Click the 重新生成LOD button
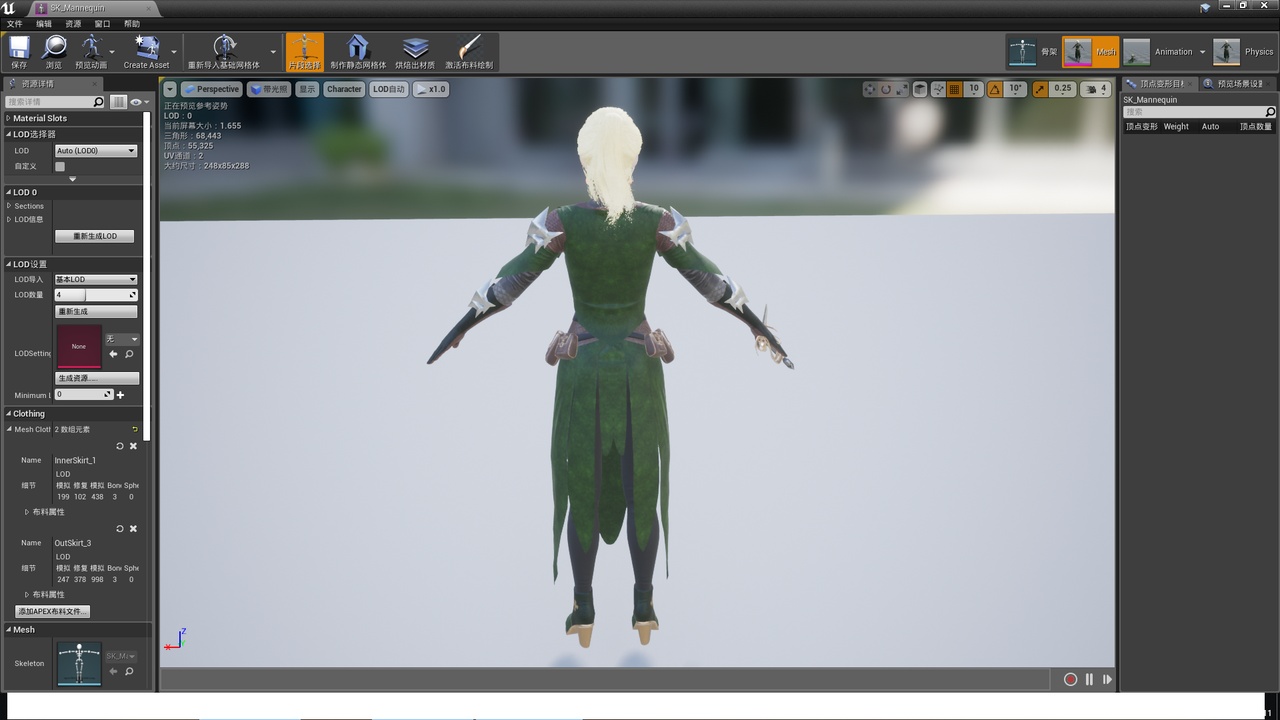This screenshot has width=1280, height=720. (94, 236)
